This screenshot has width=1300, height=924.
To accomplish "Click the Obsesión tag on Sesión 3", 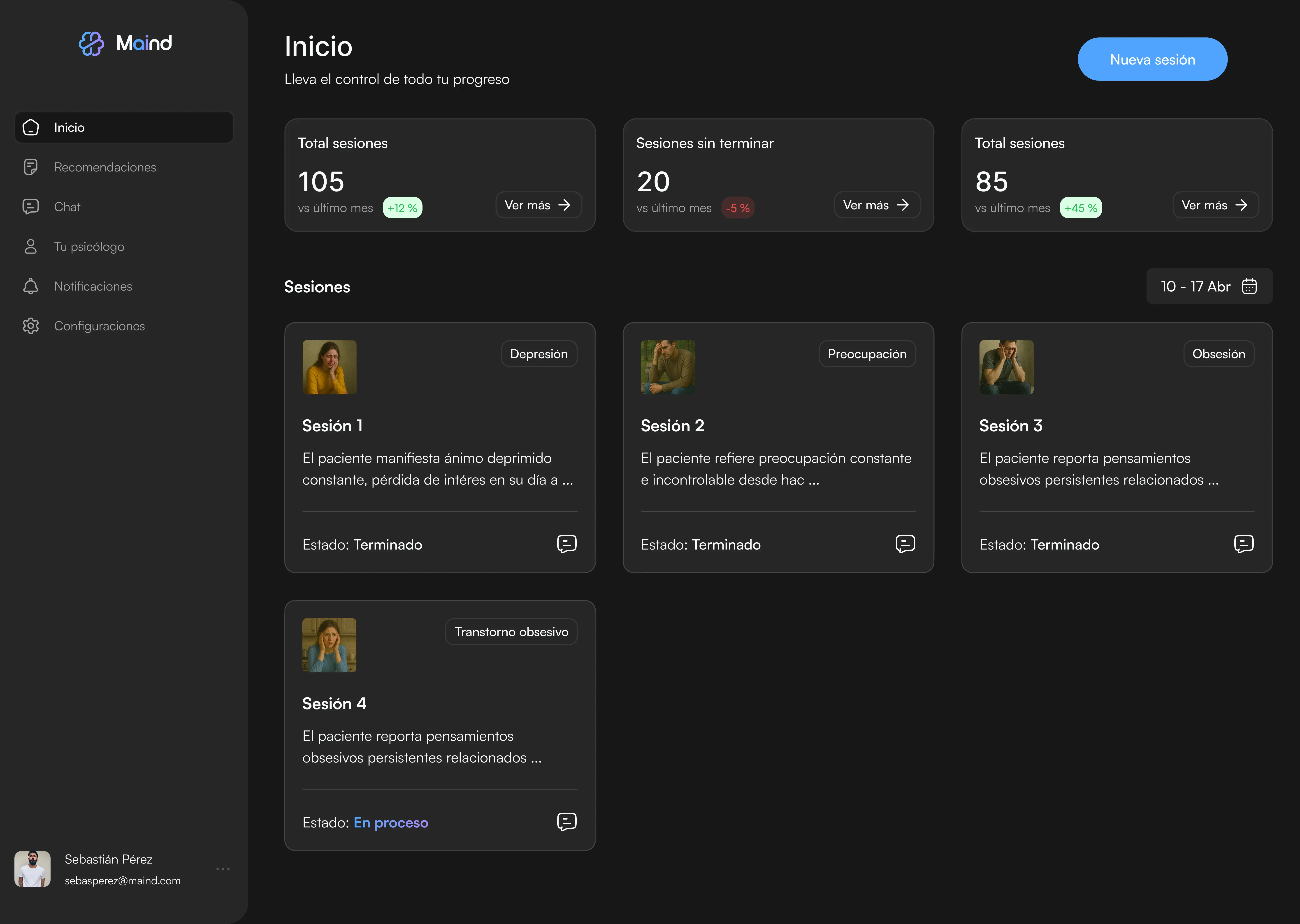I will pos(1219,354).
